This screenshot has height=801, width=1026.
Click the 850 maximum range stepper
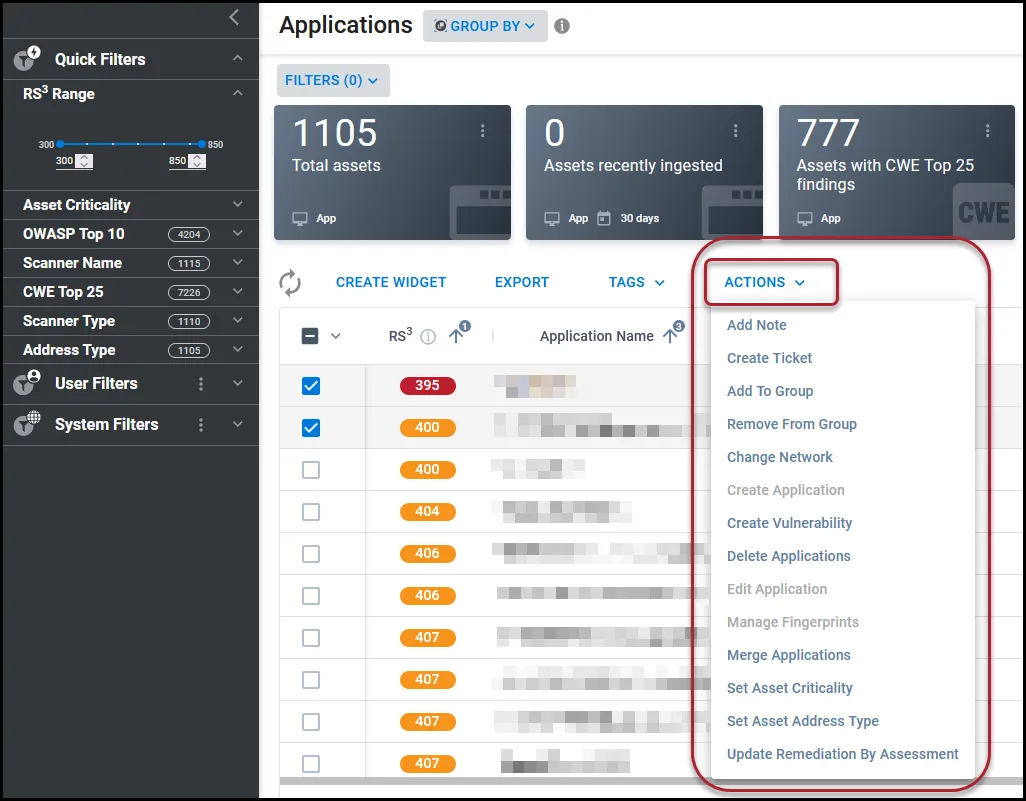198,161
